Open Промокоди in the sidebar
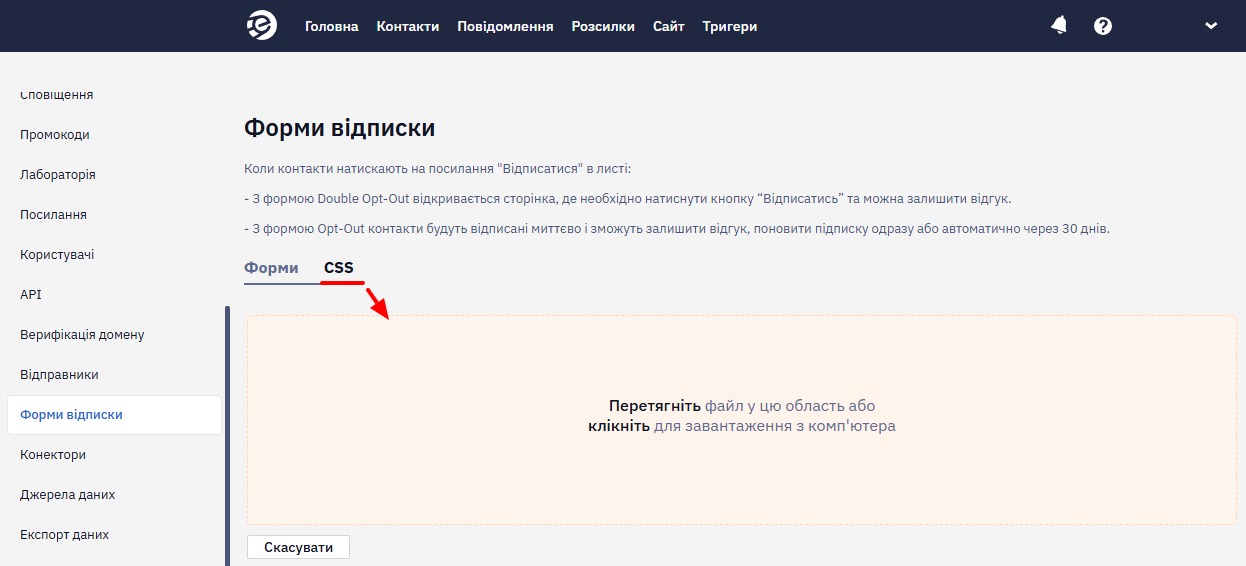The width and height of the screenshot is (1246, 566). 55,135
